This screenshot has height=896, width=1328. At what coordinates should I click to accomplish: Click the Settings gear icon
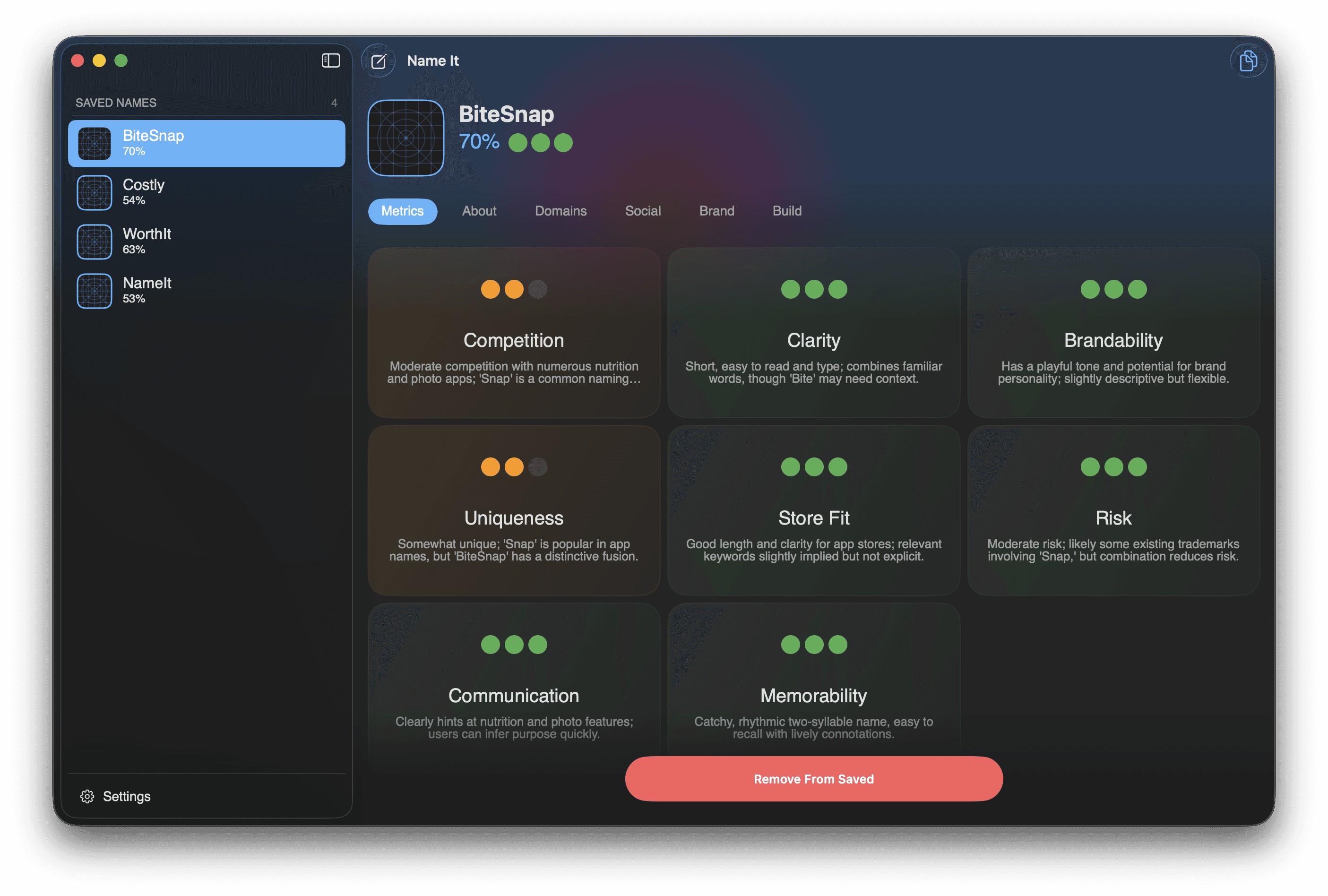87,796
